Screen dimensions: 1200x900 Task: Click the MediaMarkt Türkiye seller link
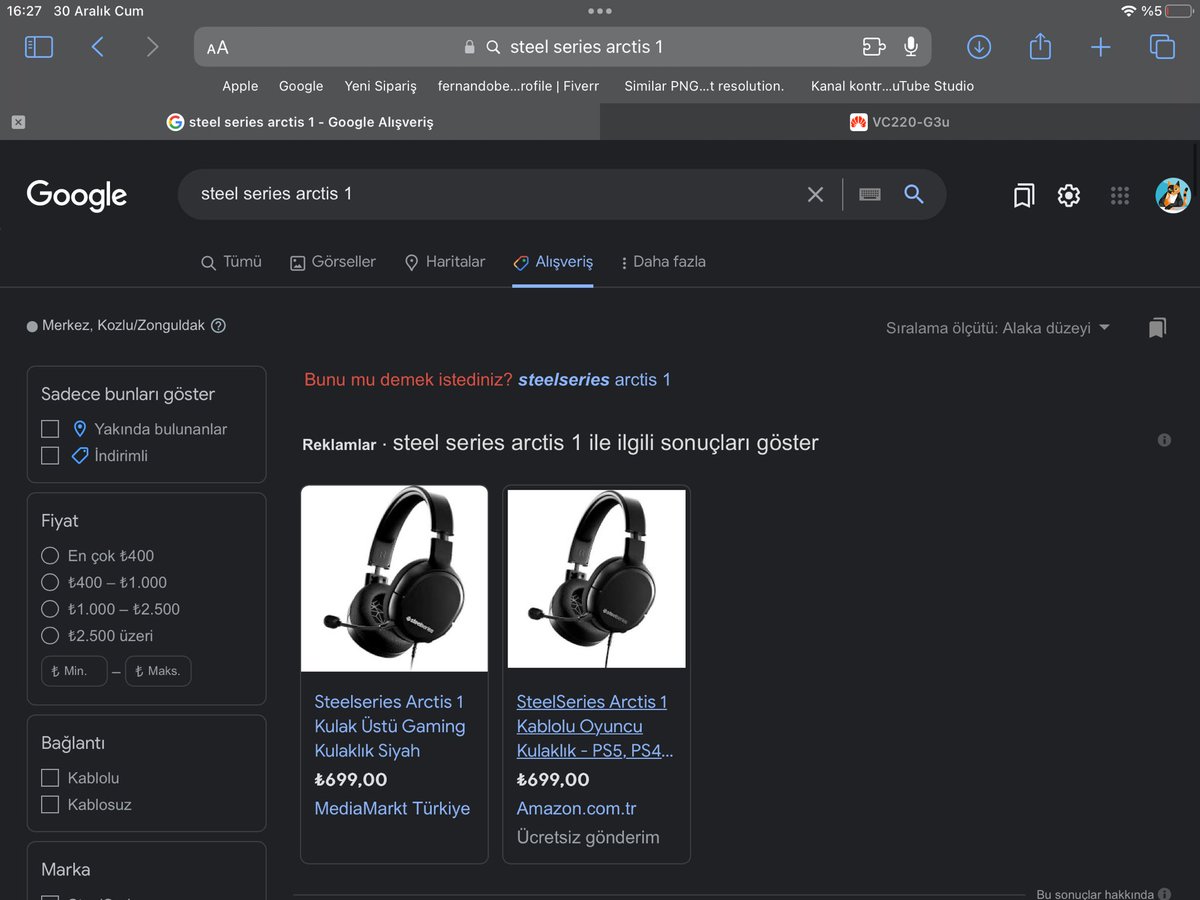(x=392, y=808)
